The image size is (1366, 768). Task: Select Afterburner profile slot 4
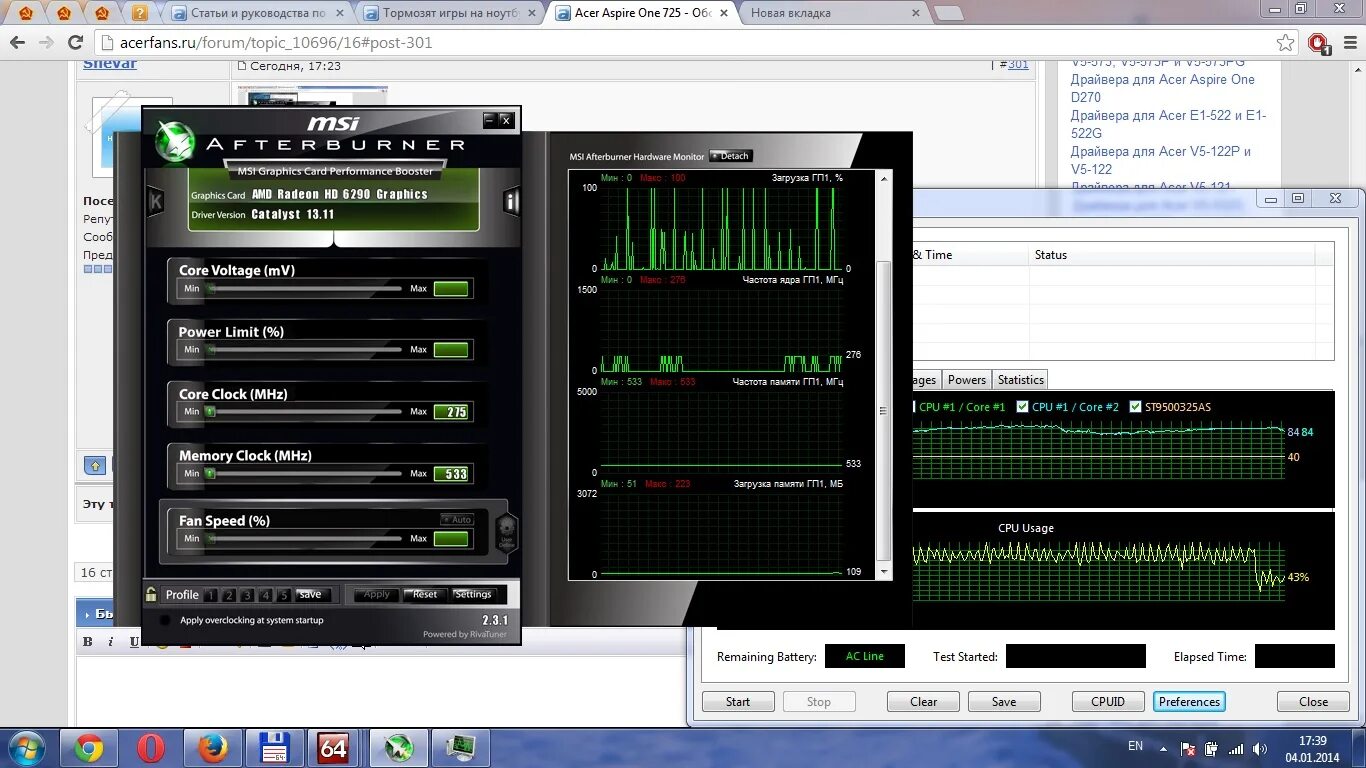[x=265, y=595]
